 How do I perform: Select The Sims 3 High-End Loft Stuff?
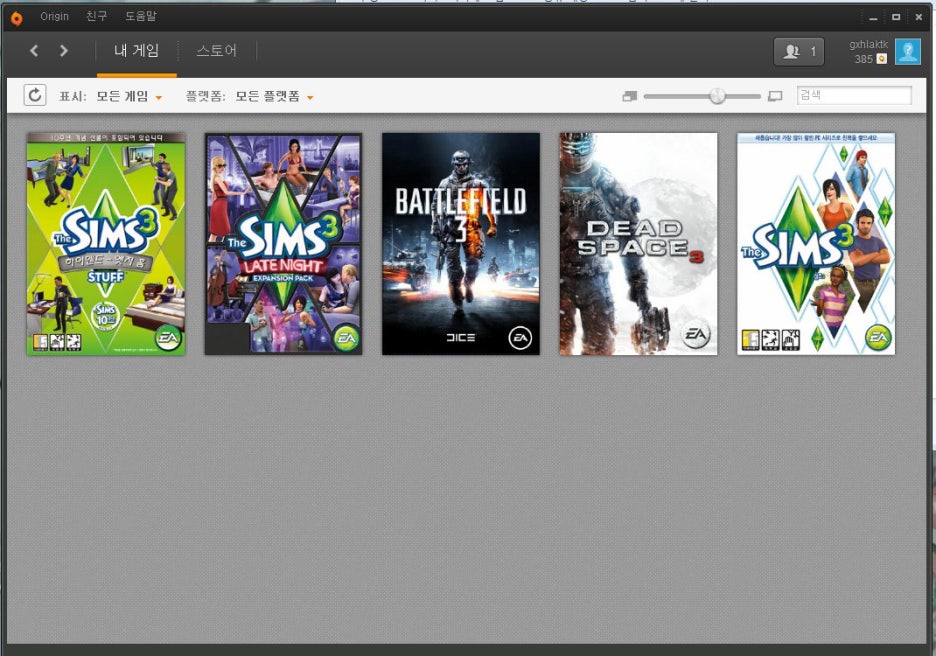click(106, 244)
